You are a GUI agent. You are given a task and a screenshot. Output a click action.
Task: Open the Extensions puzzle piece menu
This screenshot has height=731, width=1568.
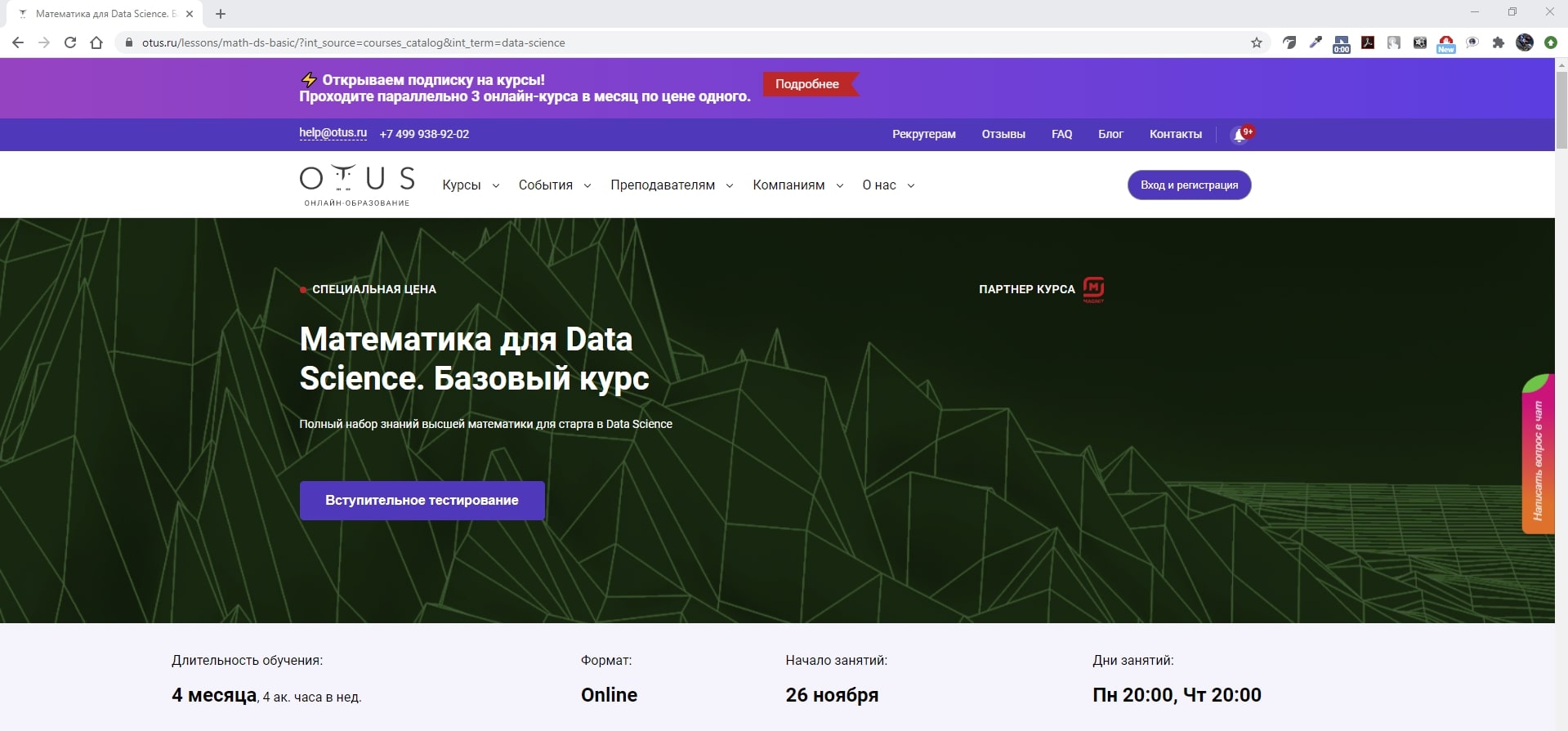[x=1499, y=42]
